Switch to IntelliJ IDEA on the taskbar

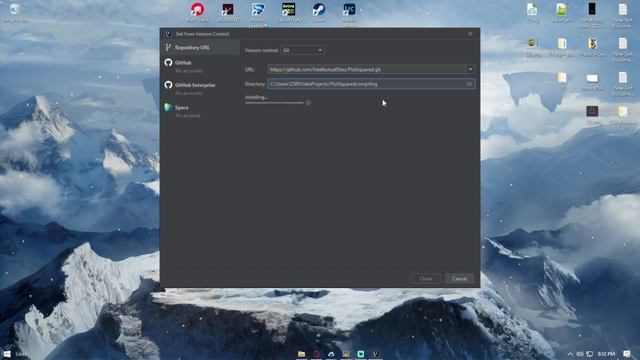coord(376,354)
